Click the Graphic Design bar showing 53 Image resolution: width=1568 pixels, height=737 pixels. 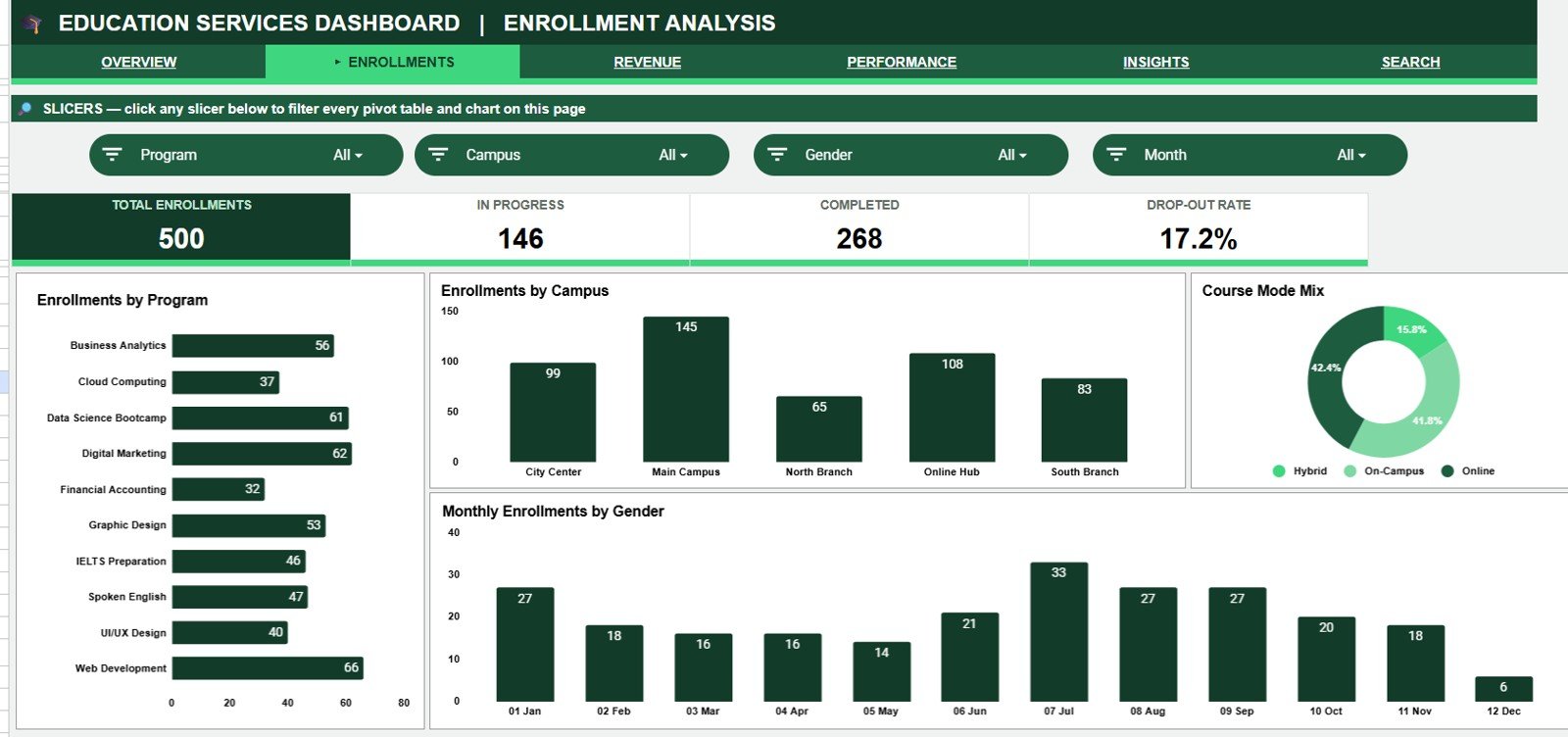(249, 525)
